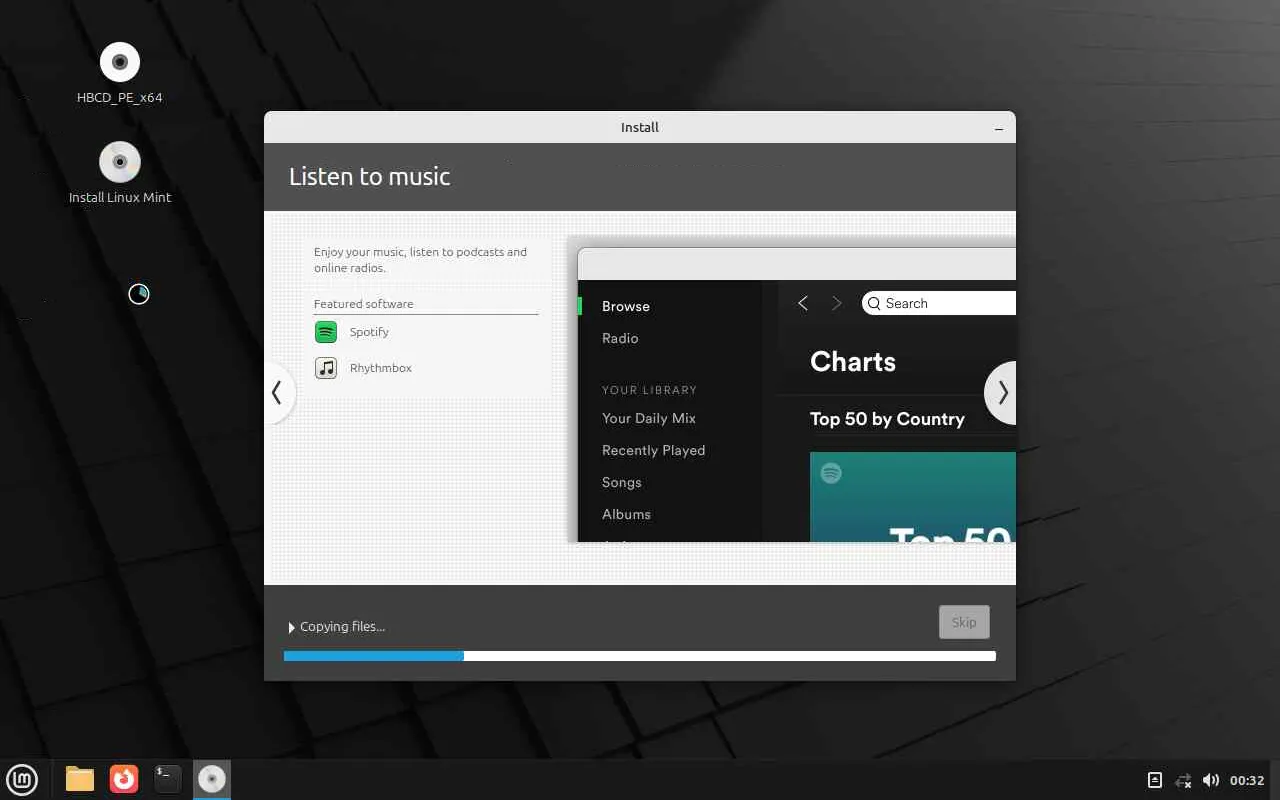Open the network connection tray icon

[x=1183, y=780]
